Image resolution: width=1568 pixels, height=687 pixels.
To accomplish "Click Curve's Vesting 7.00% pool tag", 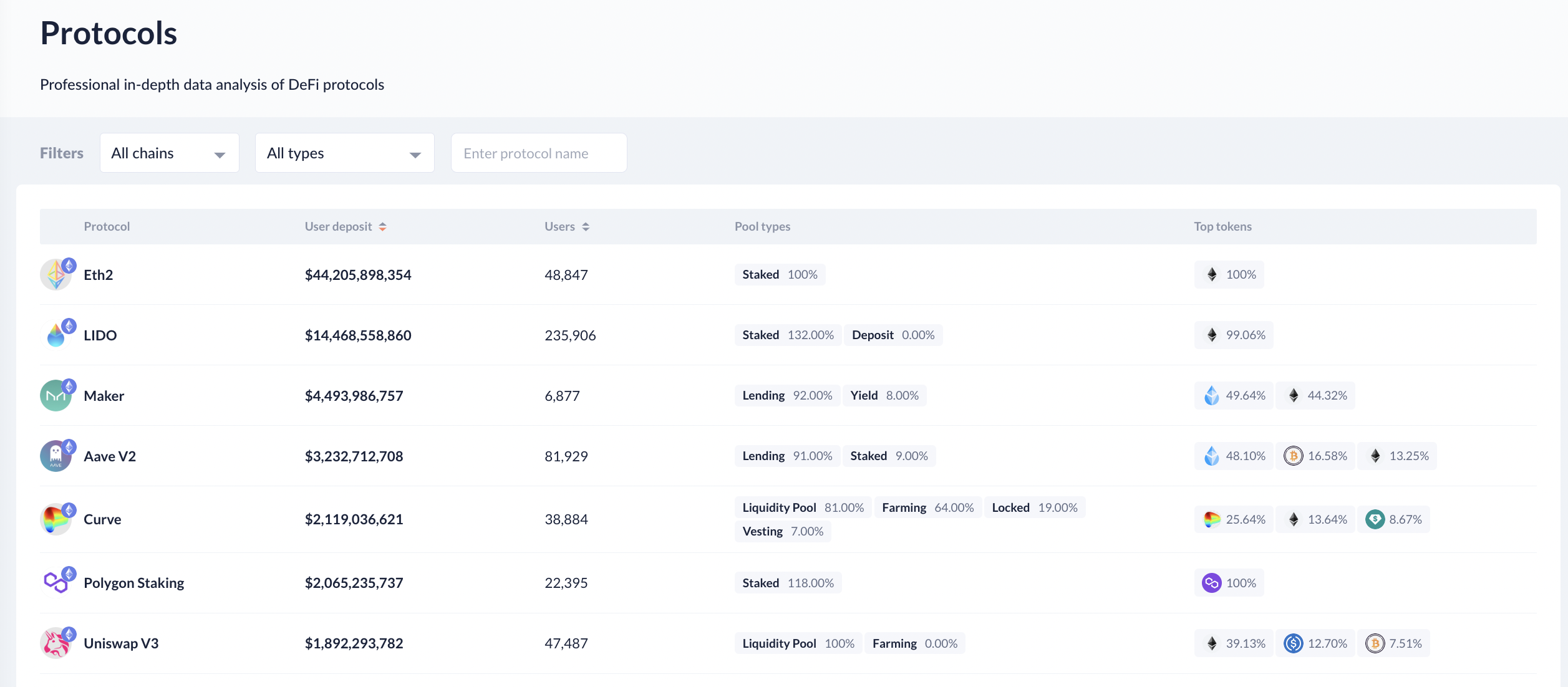I will pos(783,531).
